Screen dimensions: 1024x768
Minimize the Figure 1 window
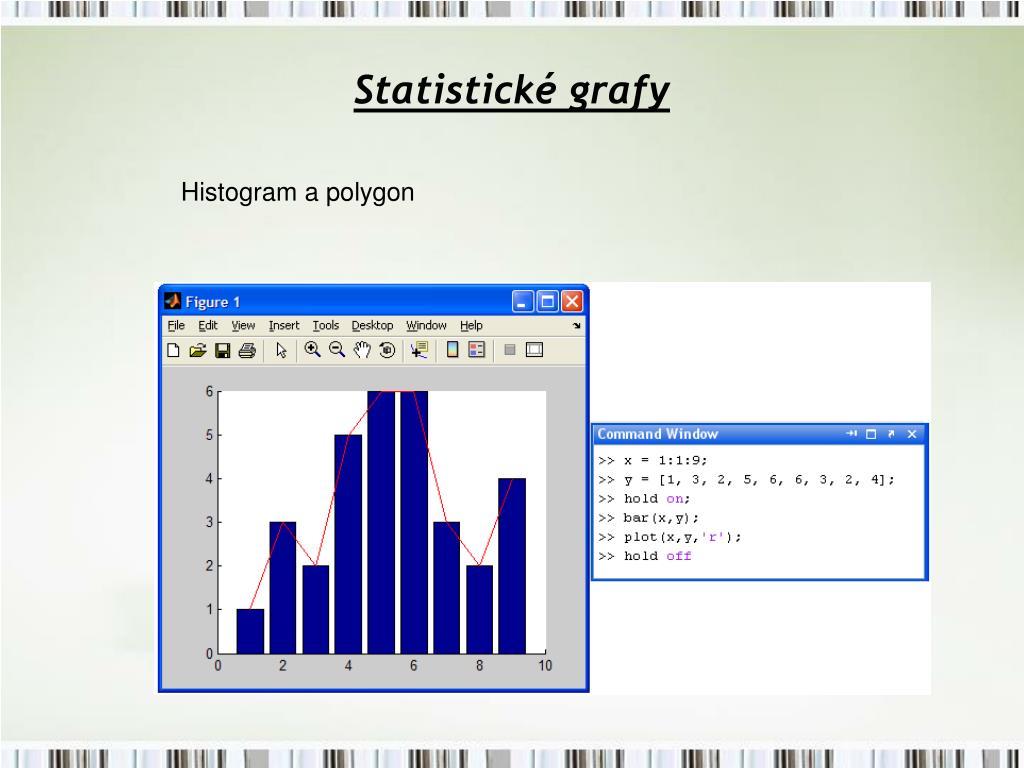[x=522, y=301]
